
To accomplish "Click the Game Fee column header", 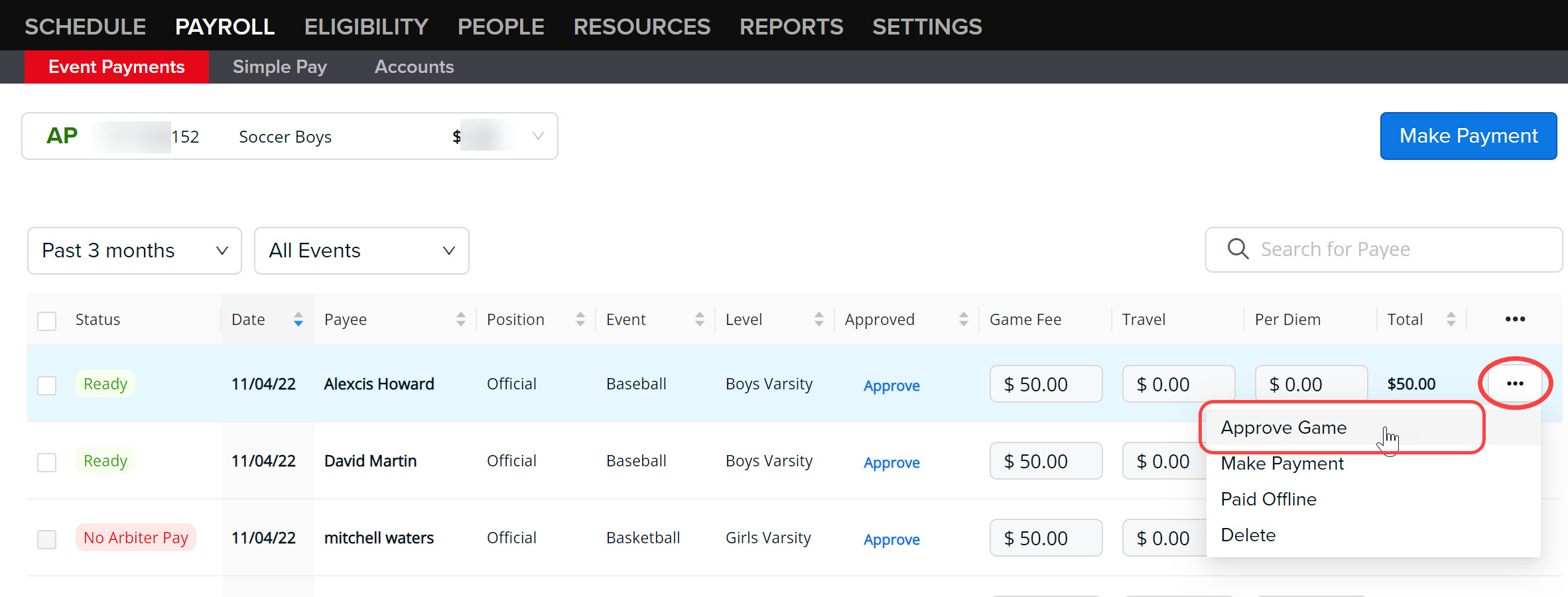I will point(1025,320).
